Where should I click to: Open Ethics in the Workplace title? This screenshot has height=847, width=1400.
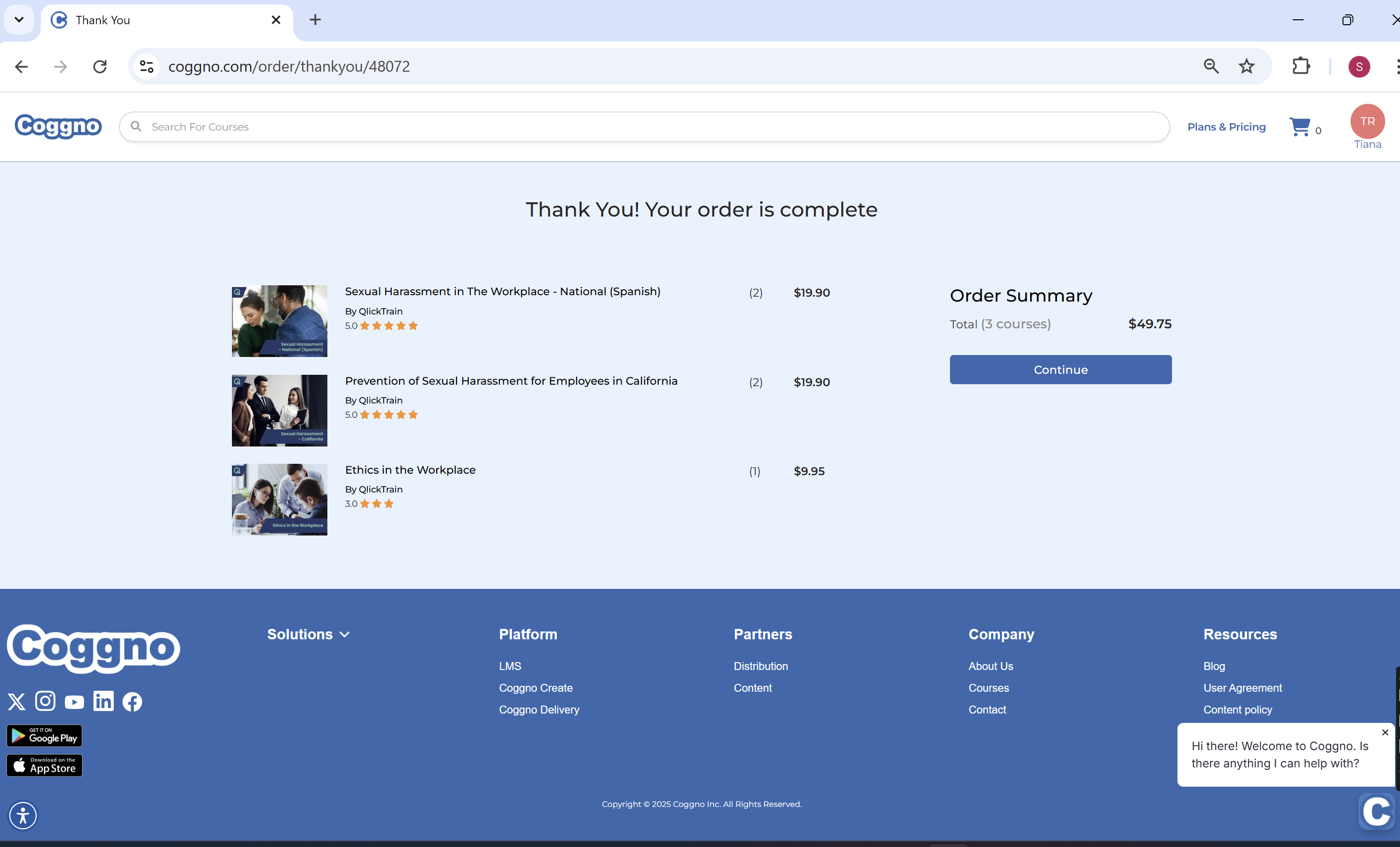coord(409,470)
